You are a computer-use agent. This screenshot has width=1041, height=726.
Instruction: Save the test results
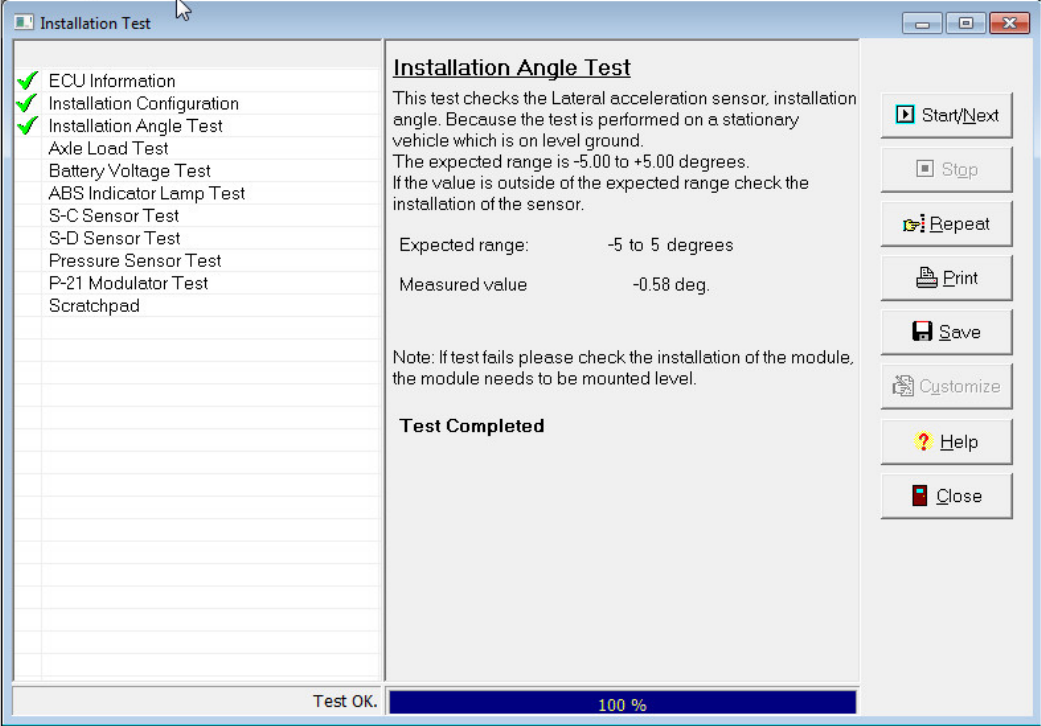tap(946, 332)
